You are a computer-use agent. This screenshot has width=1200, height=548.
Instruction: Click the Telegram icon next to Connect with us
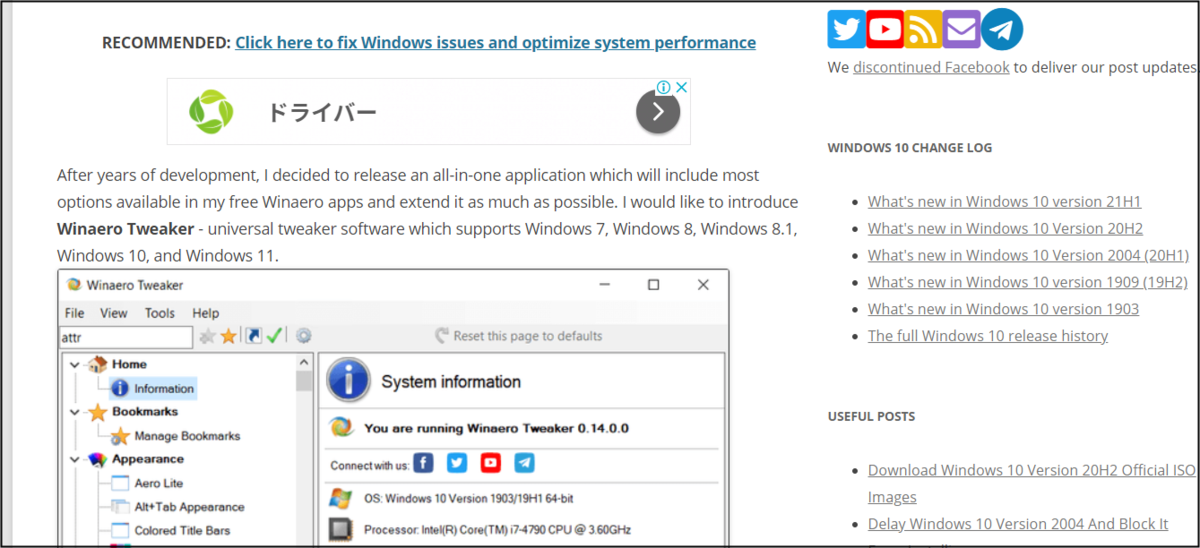tap(524, 463)
